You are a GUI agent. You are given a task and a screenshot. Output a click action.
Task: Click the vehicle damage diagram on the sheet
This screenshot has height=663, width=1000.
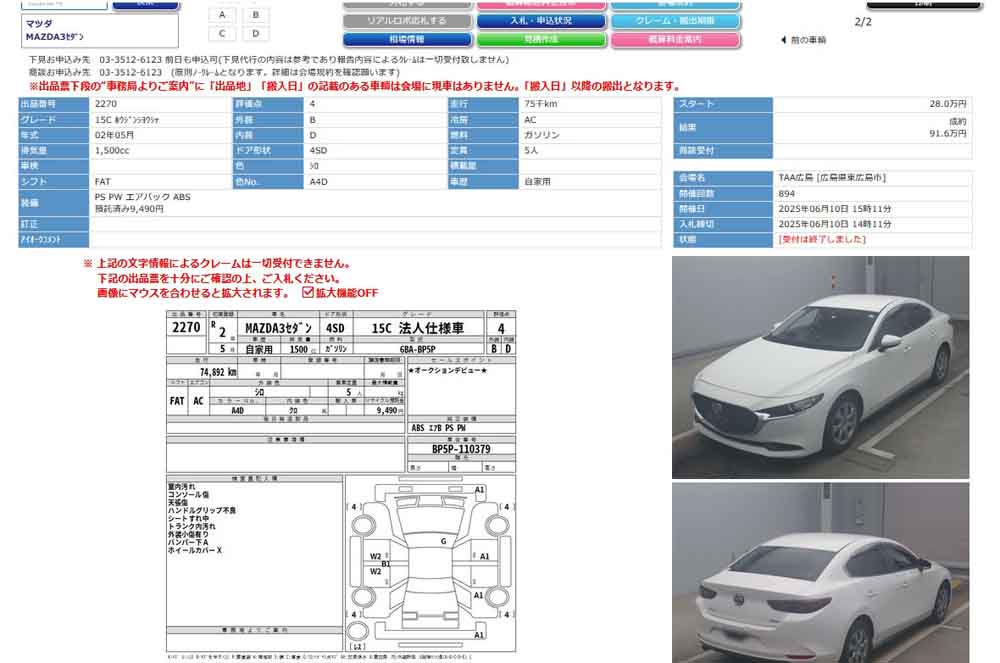[430, 562]
